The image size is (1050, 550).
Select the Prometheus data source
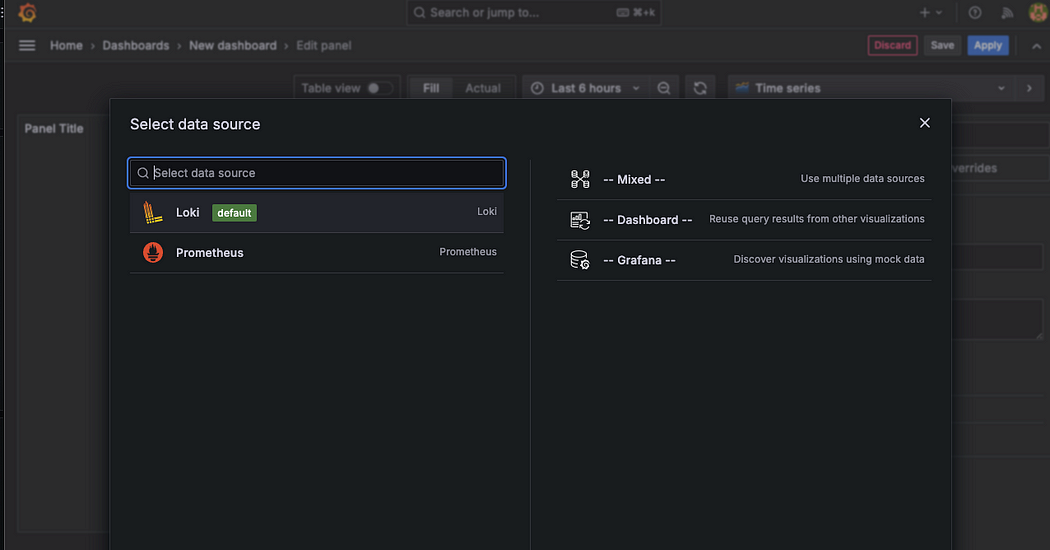point(317,253)
